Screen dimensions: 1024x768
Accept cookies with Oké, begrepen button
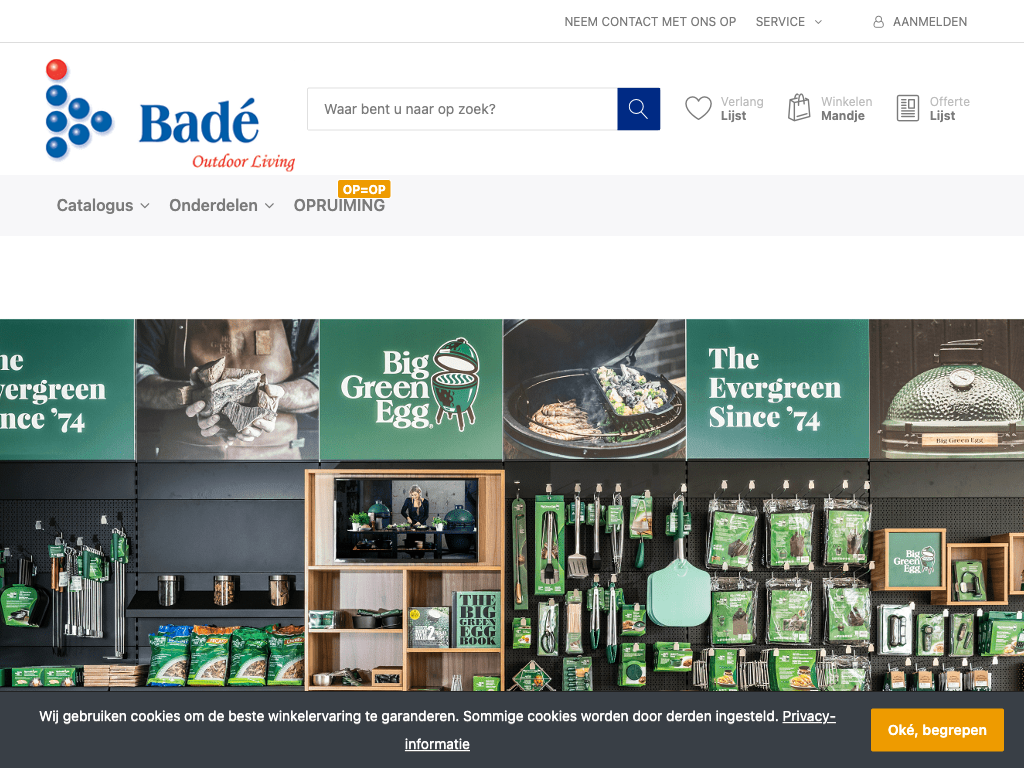(x=936, y=730)
